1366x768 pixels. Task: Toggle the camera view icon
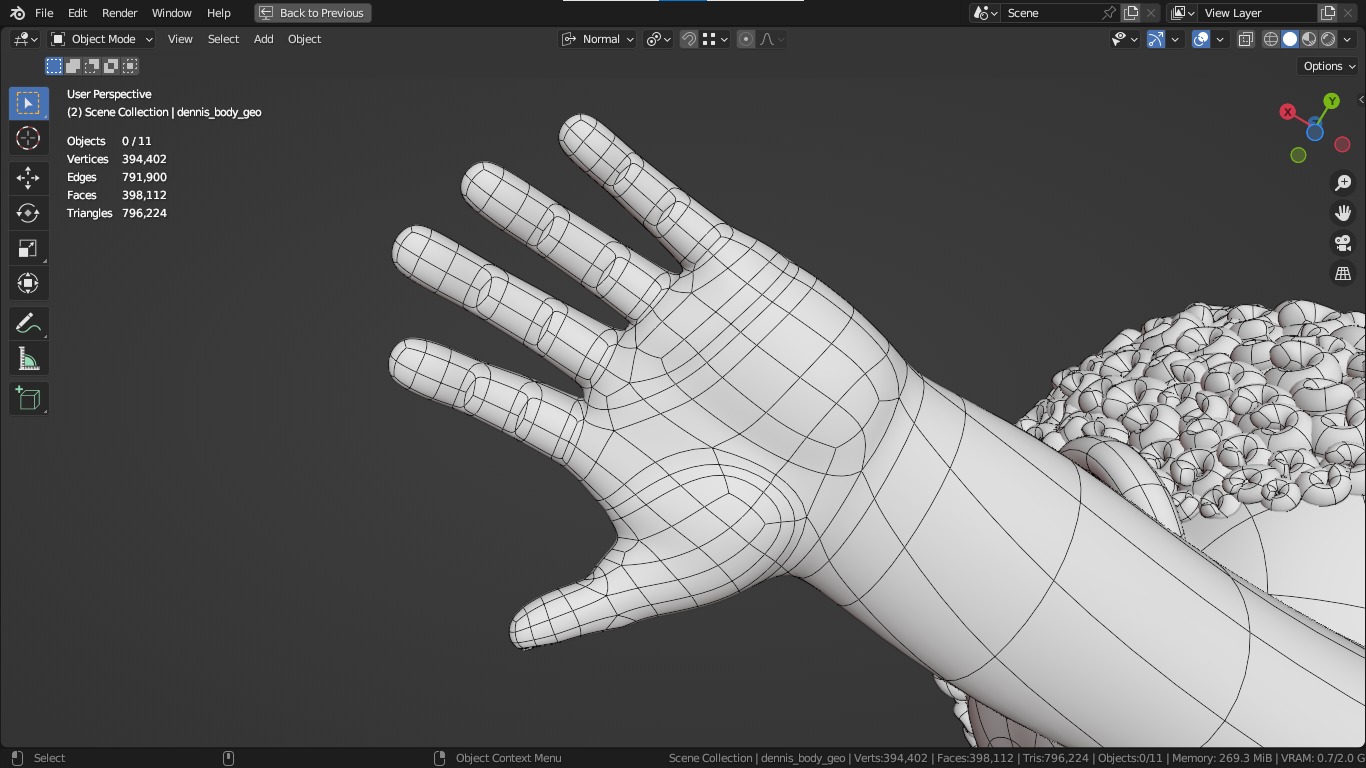(1343, 243)
